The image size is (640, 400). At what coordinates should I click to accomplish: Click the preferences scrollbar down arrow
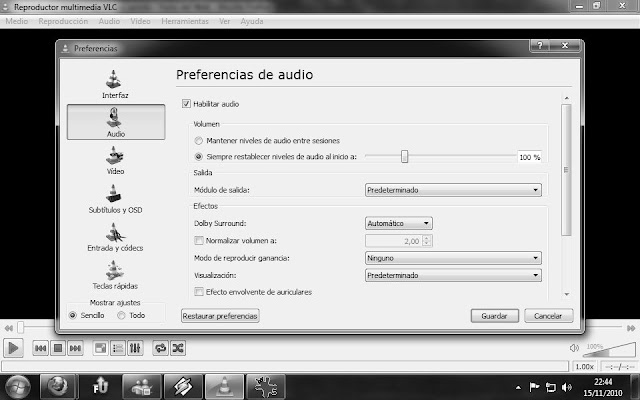click(567, 294)
